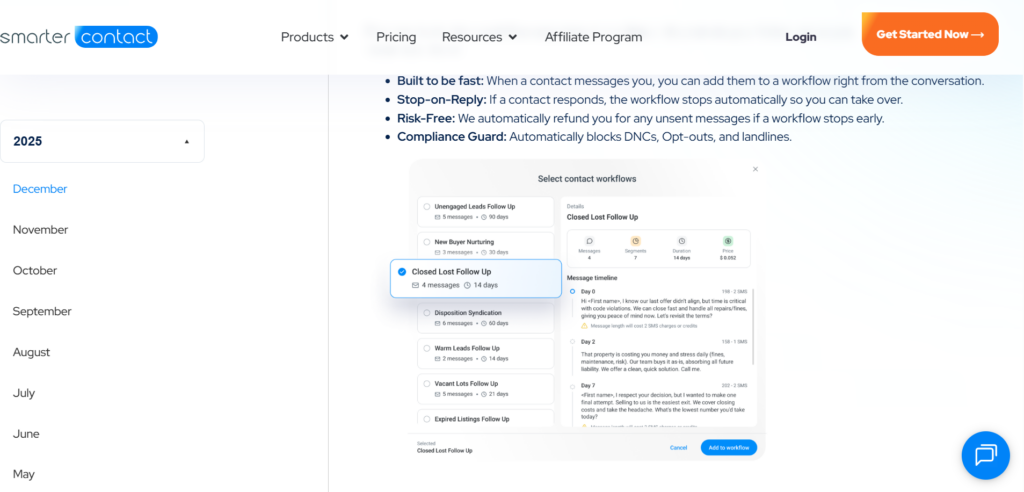Click envelope icon under New Buyer Nurturing
The height and width of the screenshot is (492, 1024).
click(438, 252)
